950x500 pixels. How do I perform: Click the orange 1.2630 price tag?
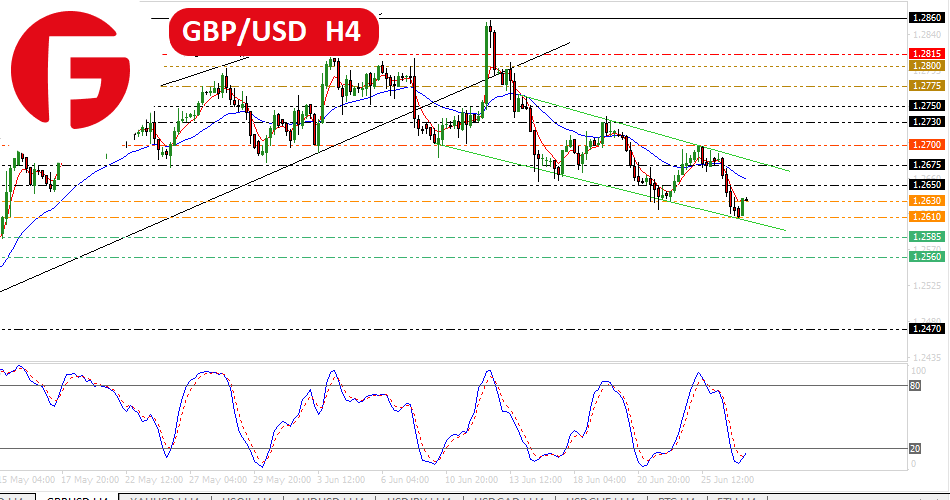(926, 201)
